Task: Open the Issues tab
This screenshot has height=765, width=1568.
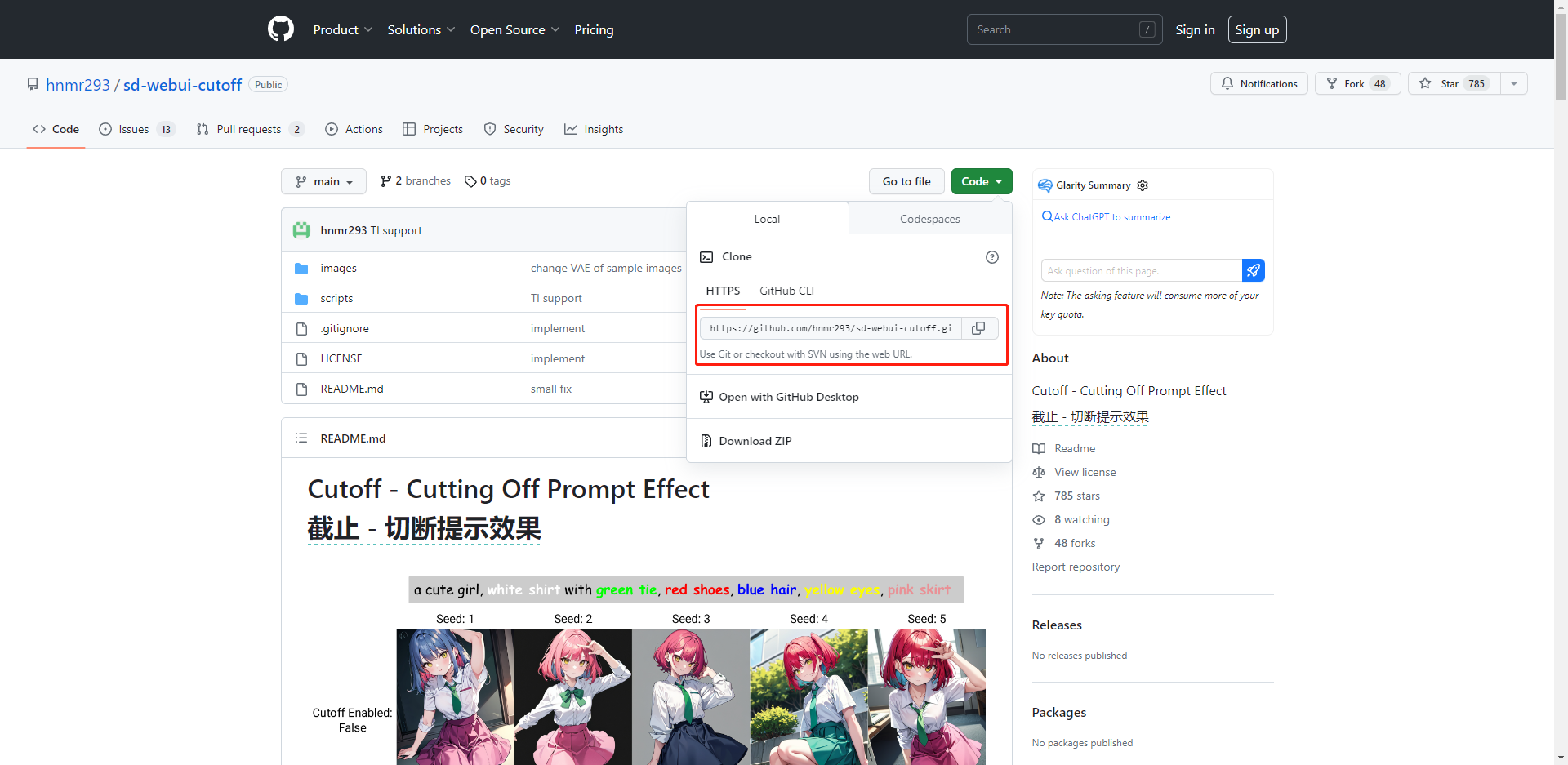Action: [x=136, y=129]
